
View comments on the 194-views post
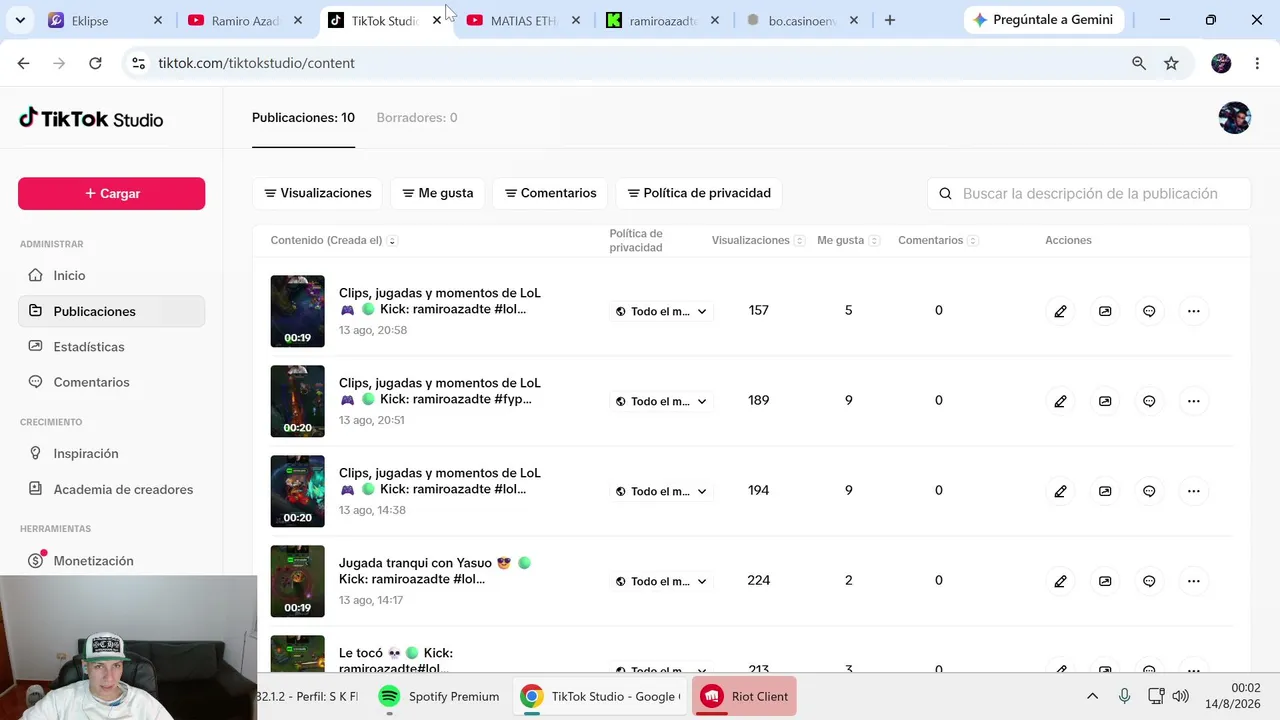coord(1149,491)
